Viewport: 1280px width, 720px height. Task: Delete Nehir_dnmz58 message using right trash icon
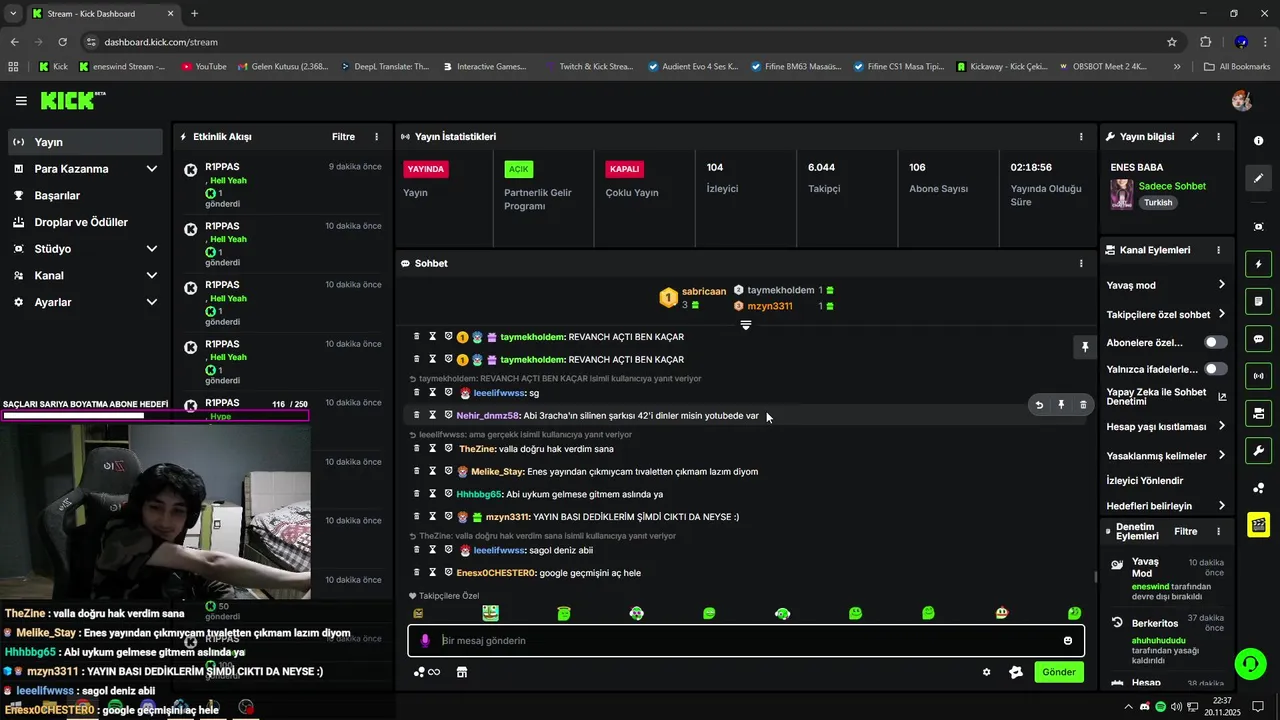[x=1083, y=405]
